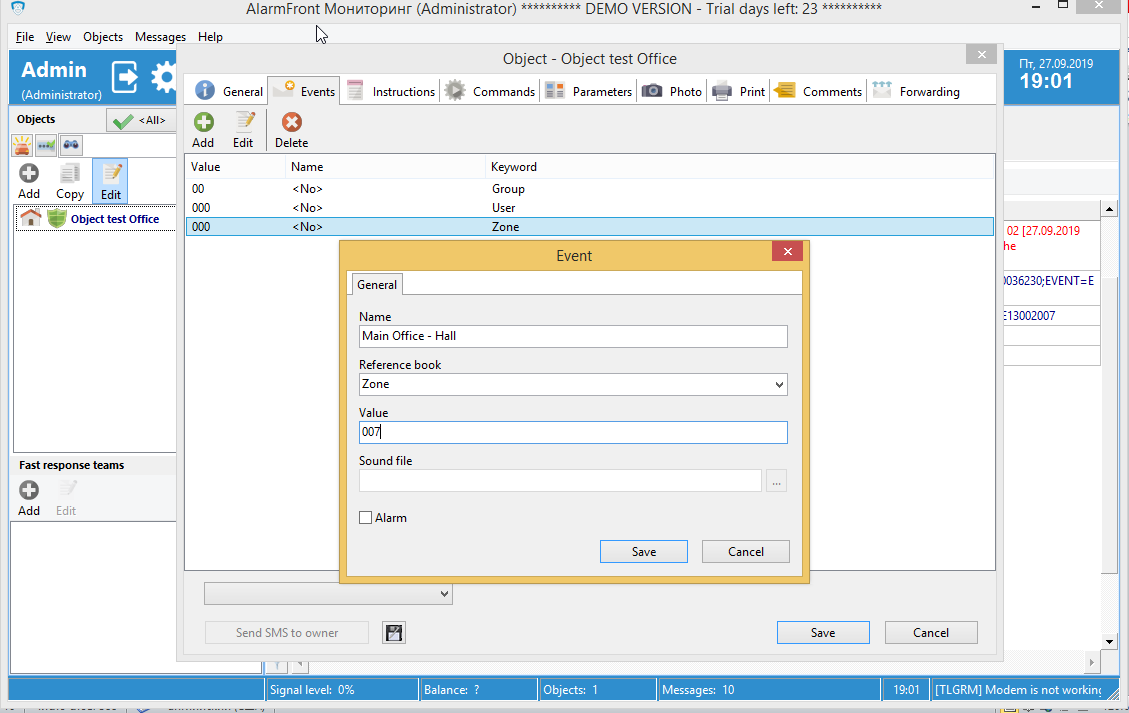
Task: Open the Print tab
Action: 739,91
